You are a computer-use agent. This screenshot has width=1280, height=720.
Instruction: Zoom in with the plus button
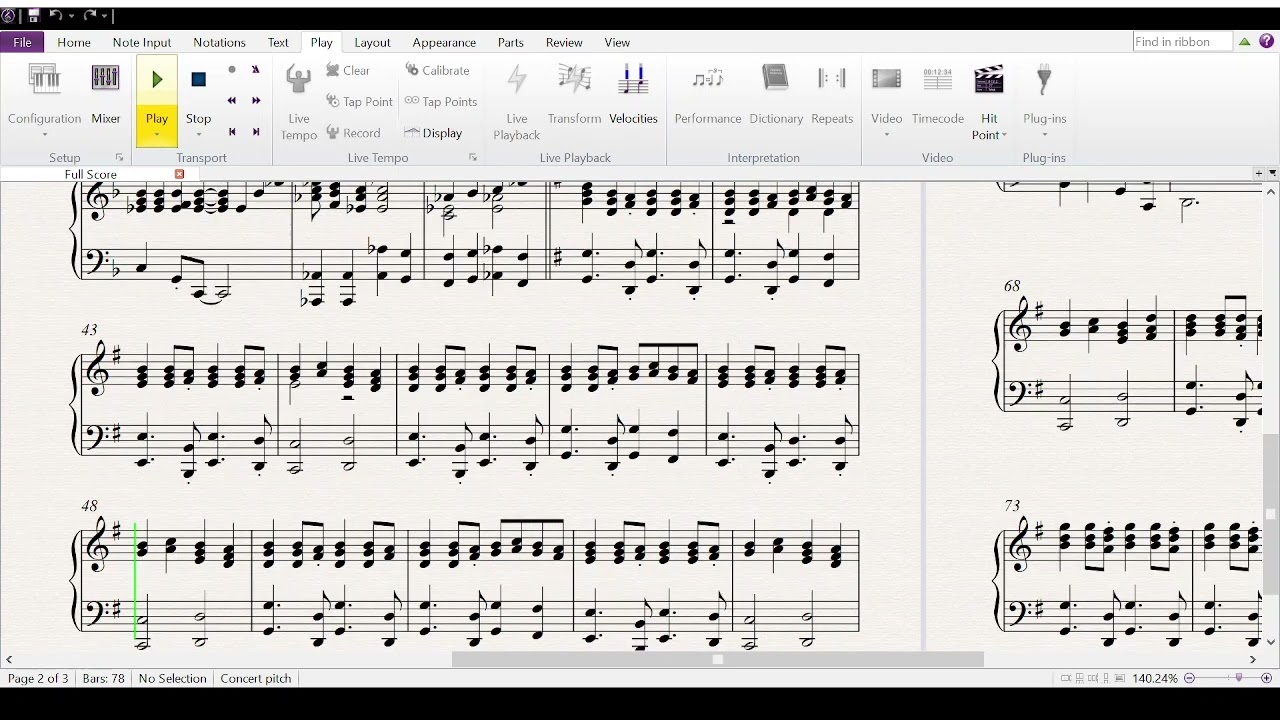click(x=1266, y=678)
